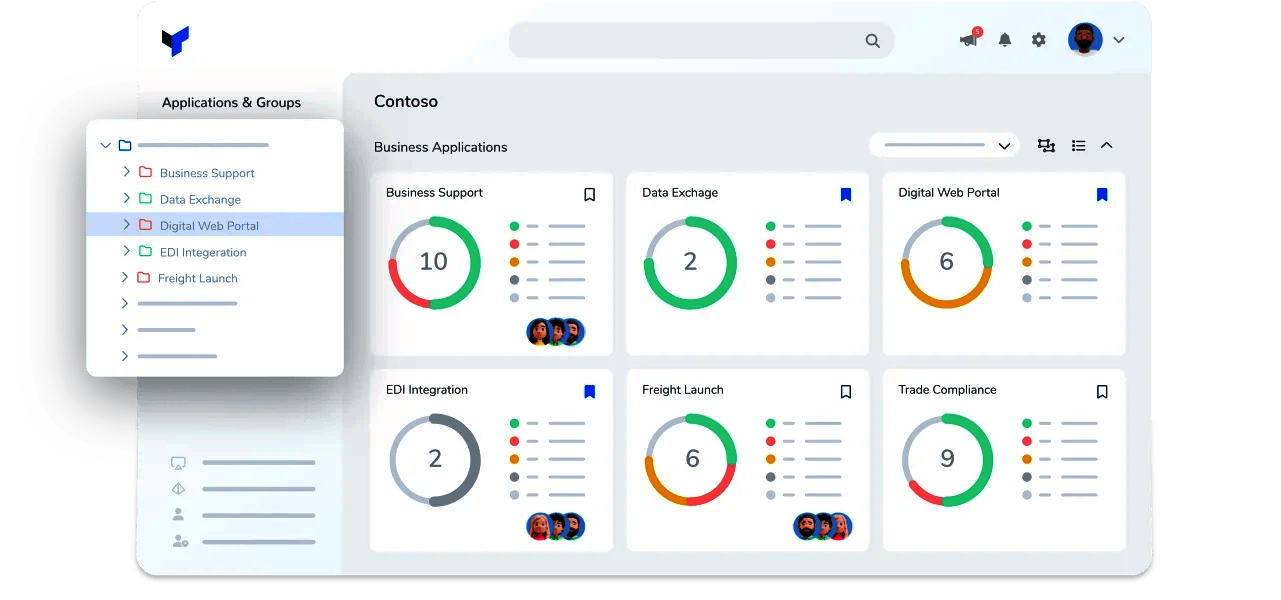
Task: Click green legend dot in Business Support card
Action: [515, 226]
